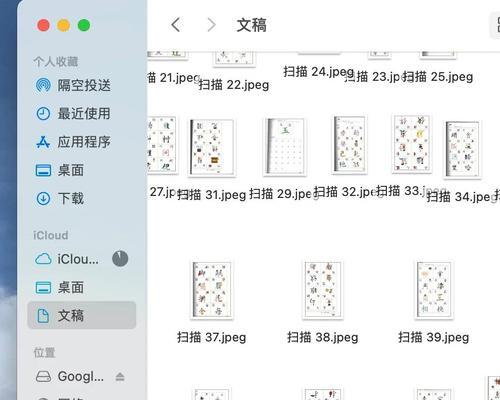The height and width of the screenshot is (400, 500).
Task: Minimize window with yellow button
Action: point(64,25)
